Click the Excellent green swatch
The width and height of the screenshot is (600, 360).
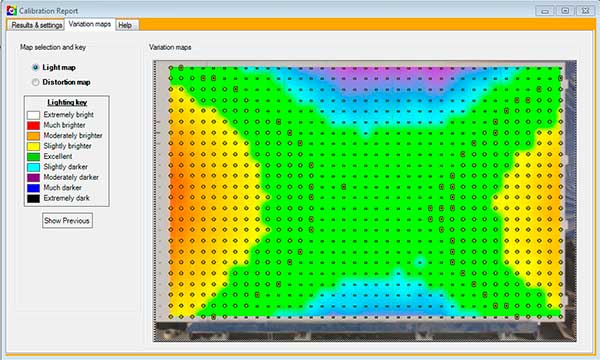[x=33, y=156]
